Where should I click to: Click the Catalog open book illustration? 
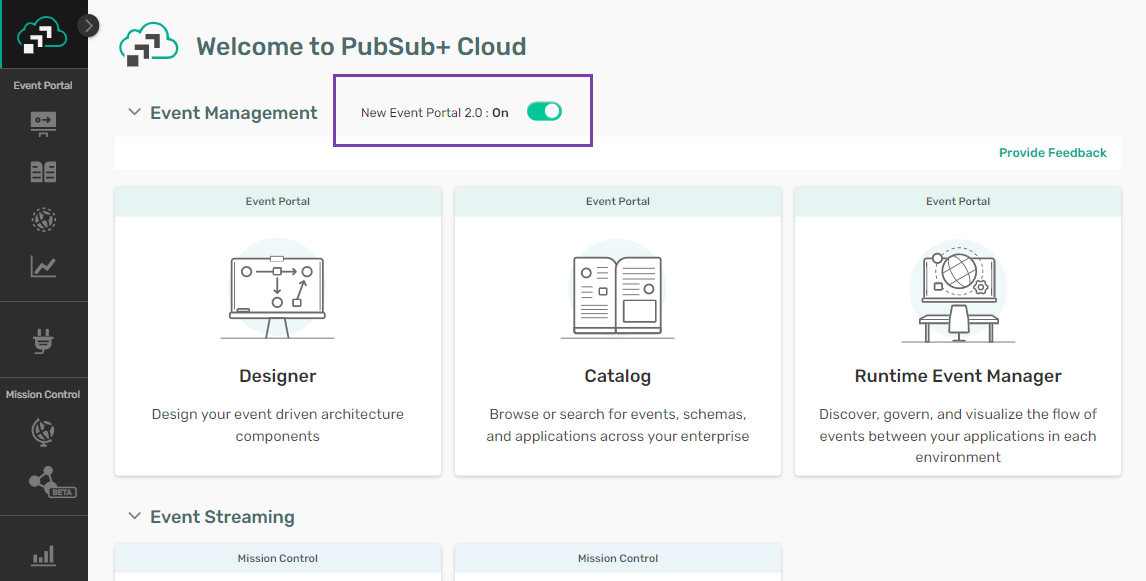[x=618, y=289]
